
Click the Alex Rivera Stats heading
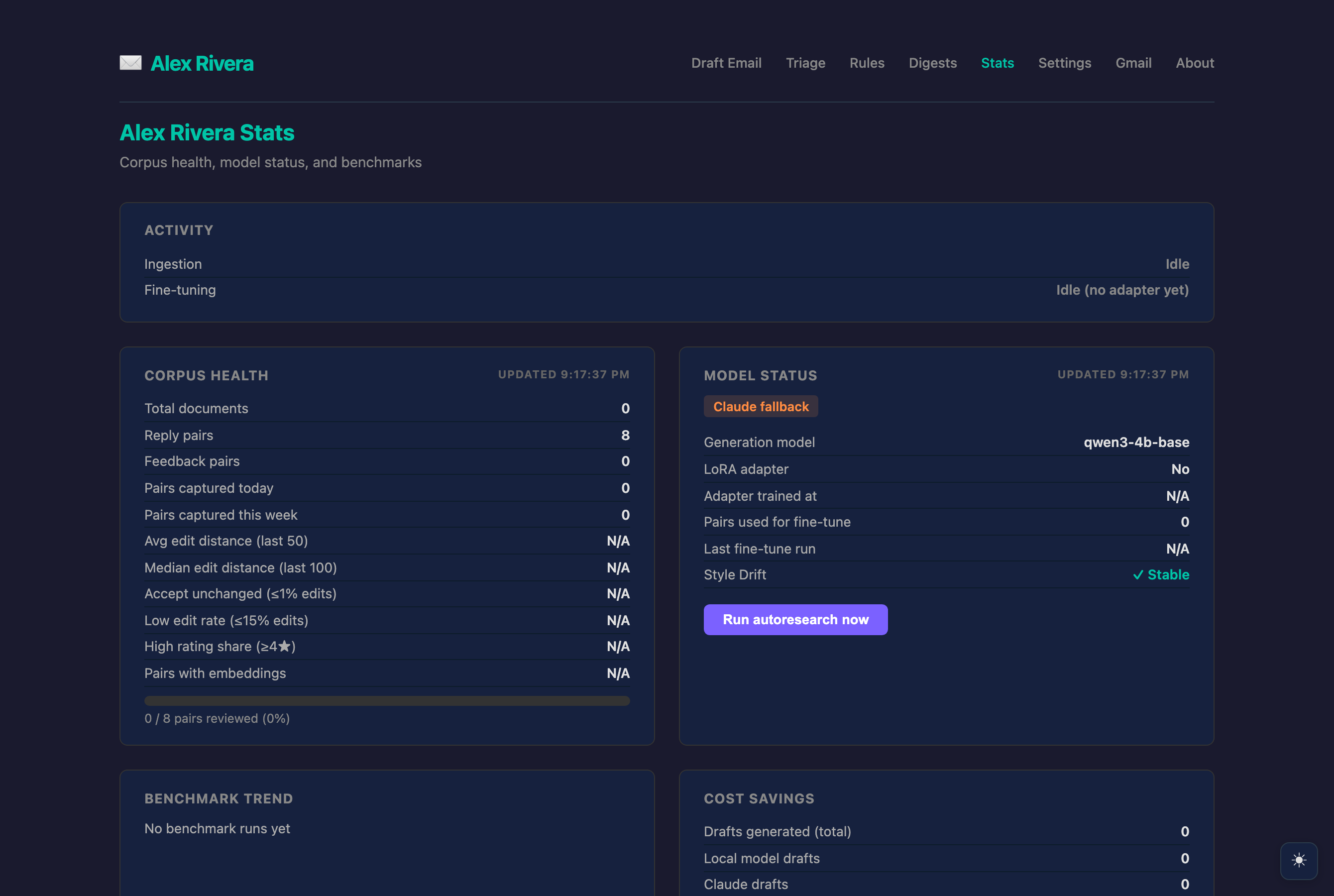[207, 132]
